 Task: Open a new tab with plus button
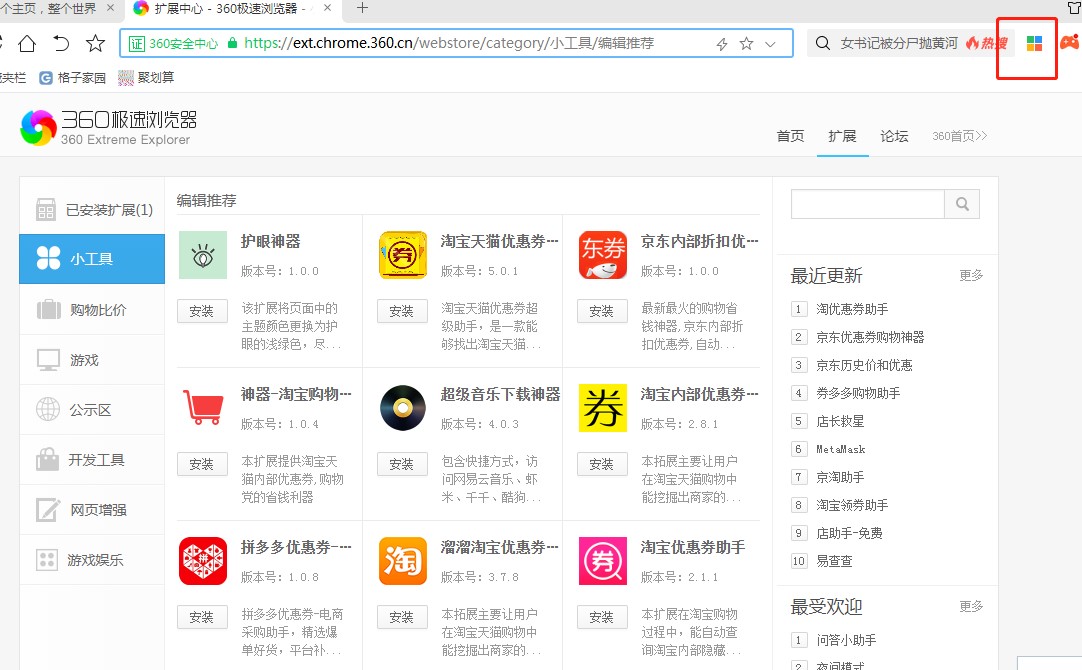point(362,8)
